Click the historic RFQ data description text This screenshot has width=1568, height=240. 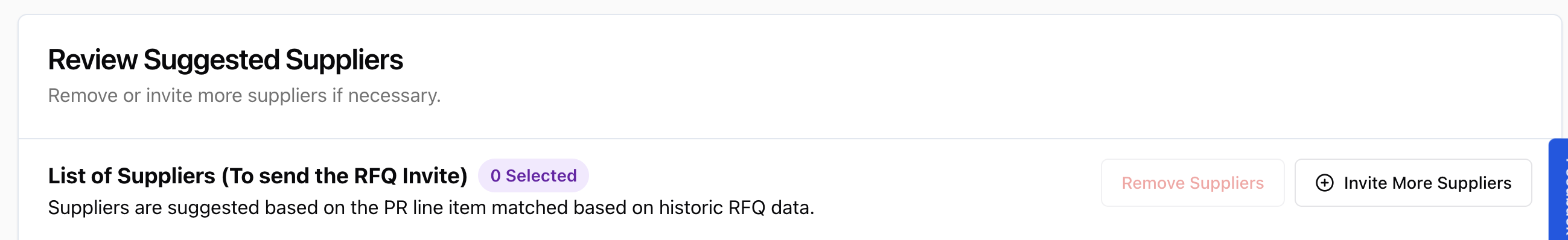click(x=431, y=208)
